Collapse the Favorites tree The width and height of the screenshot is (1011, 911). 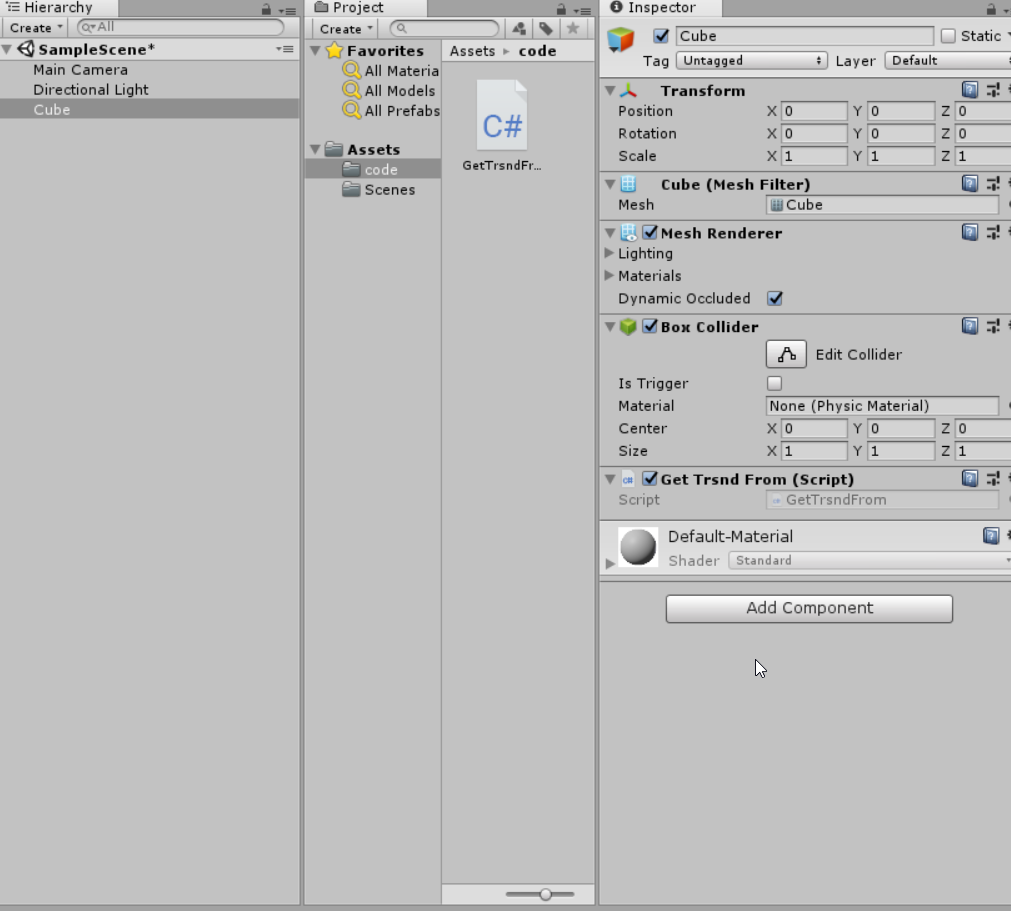pos(315,50)
